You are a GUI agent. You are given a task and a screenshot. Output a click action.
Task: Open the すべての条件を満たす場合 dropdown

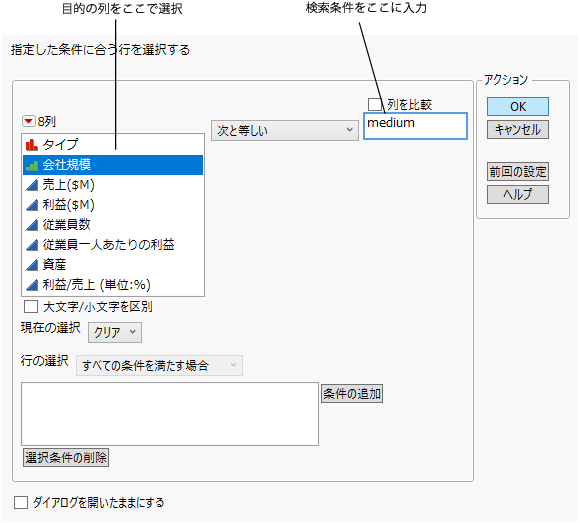point(159,365)
